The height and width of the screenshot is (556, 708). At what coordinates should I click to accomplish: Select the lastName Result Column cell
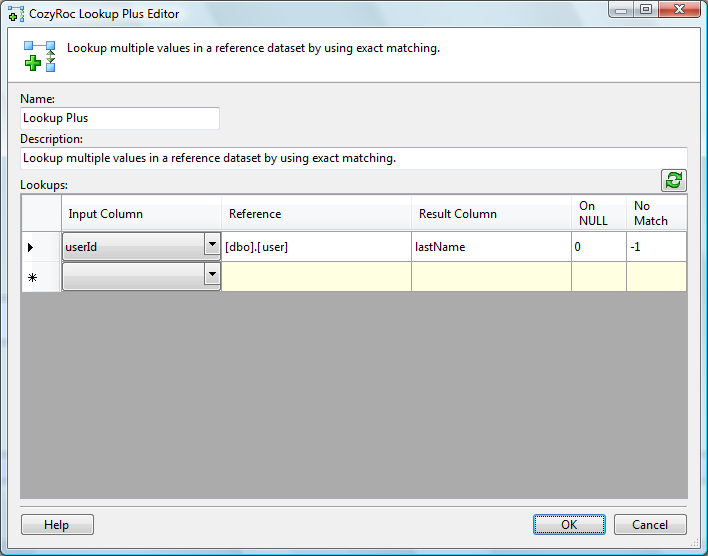(x=491, y=247)
